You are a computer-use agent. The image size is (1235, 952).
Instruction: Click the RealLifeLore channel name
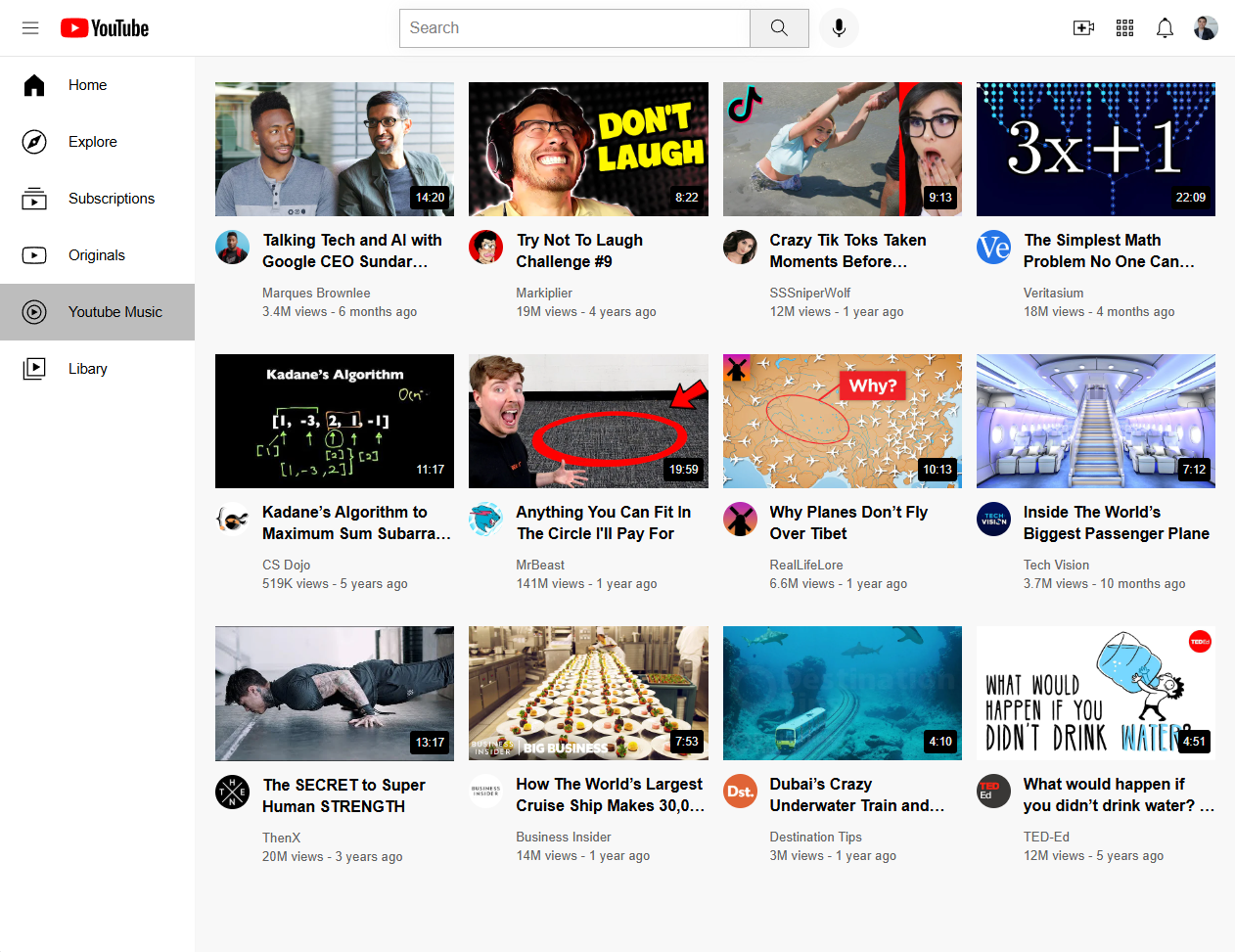(806, 565)
